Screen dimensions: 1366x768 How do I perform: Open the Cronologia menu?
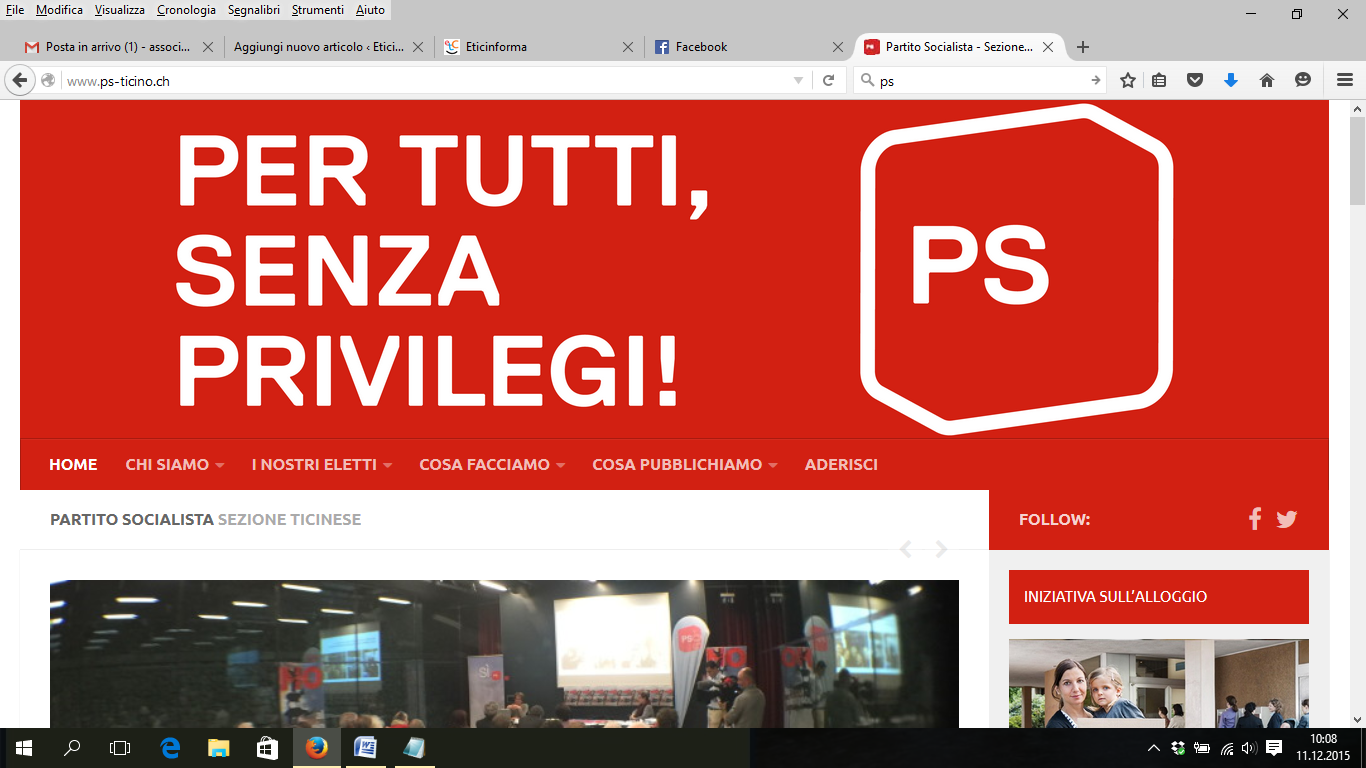point(186,10)
